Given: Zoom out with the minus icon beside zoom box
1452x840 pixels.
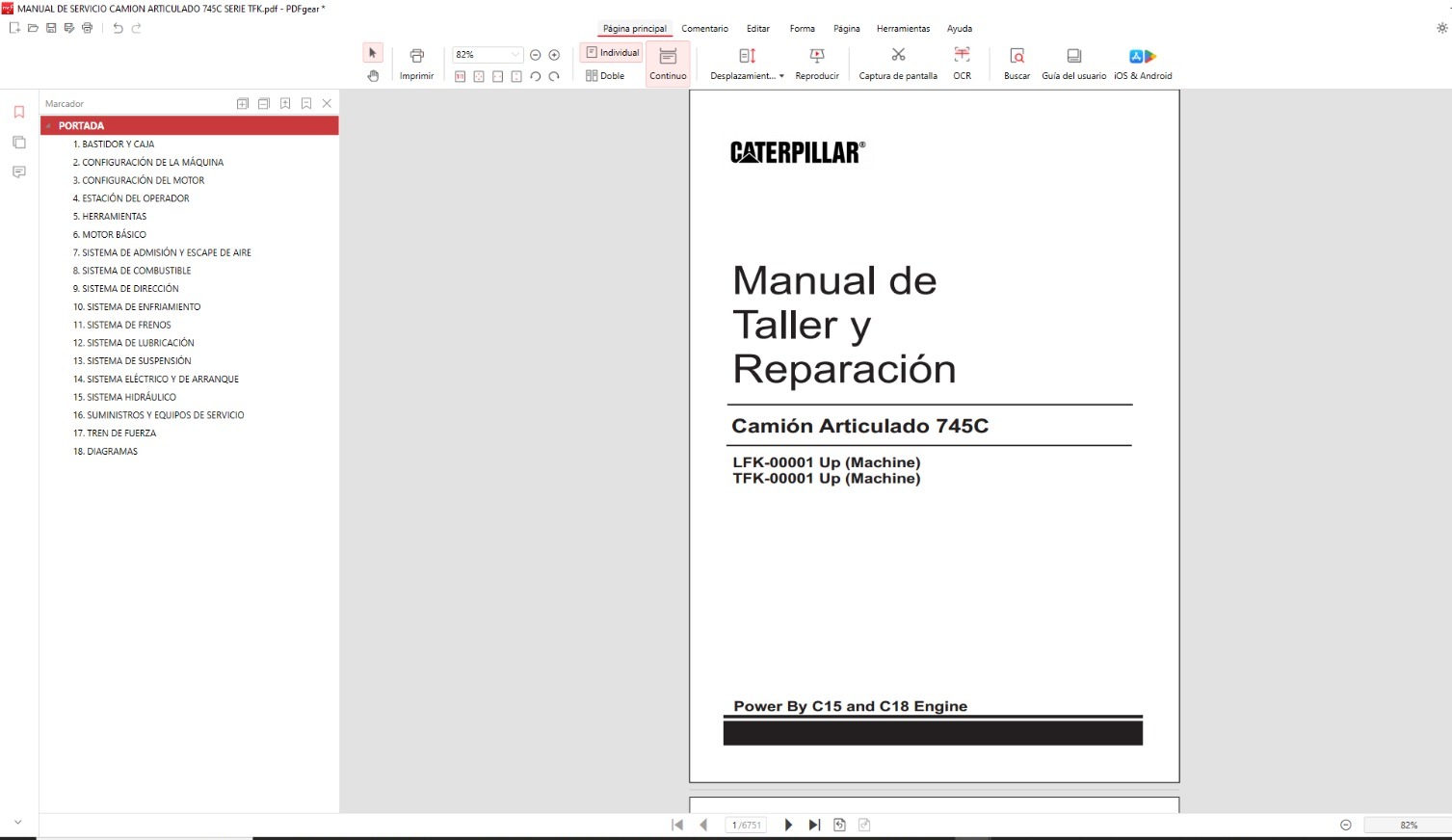Looking at the screenshot, I should pyautogui.click(x=536, y=55).
